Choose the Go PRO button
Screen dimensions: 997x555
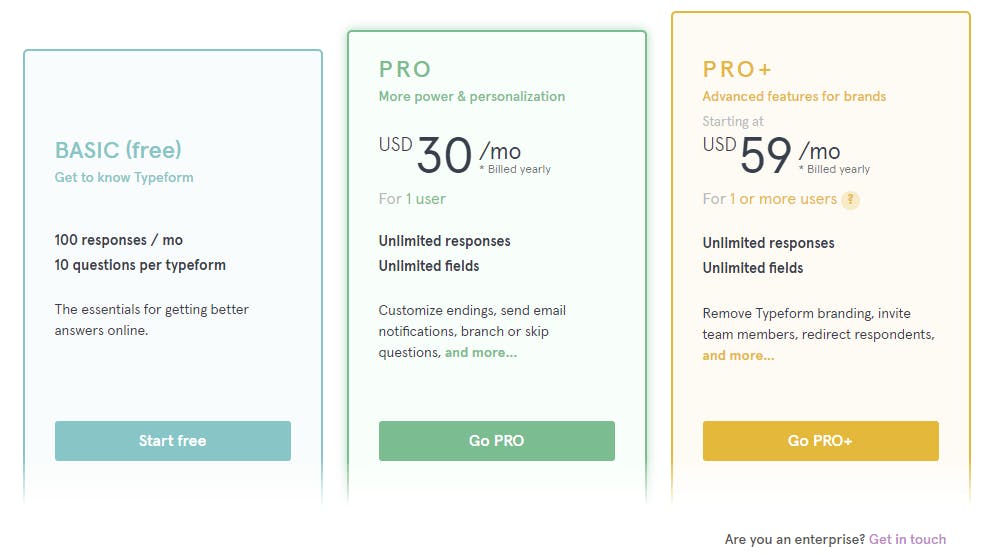[x=497, y=441]
